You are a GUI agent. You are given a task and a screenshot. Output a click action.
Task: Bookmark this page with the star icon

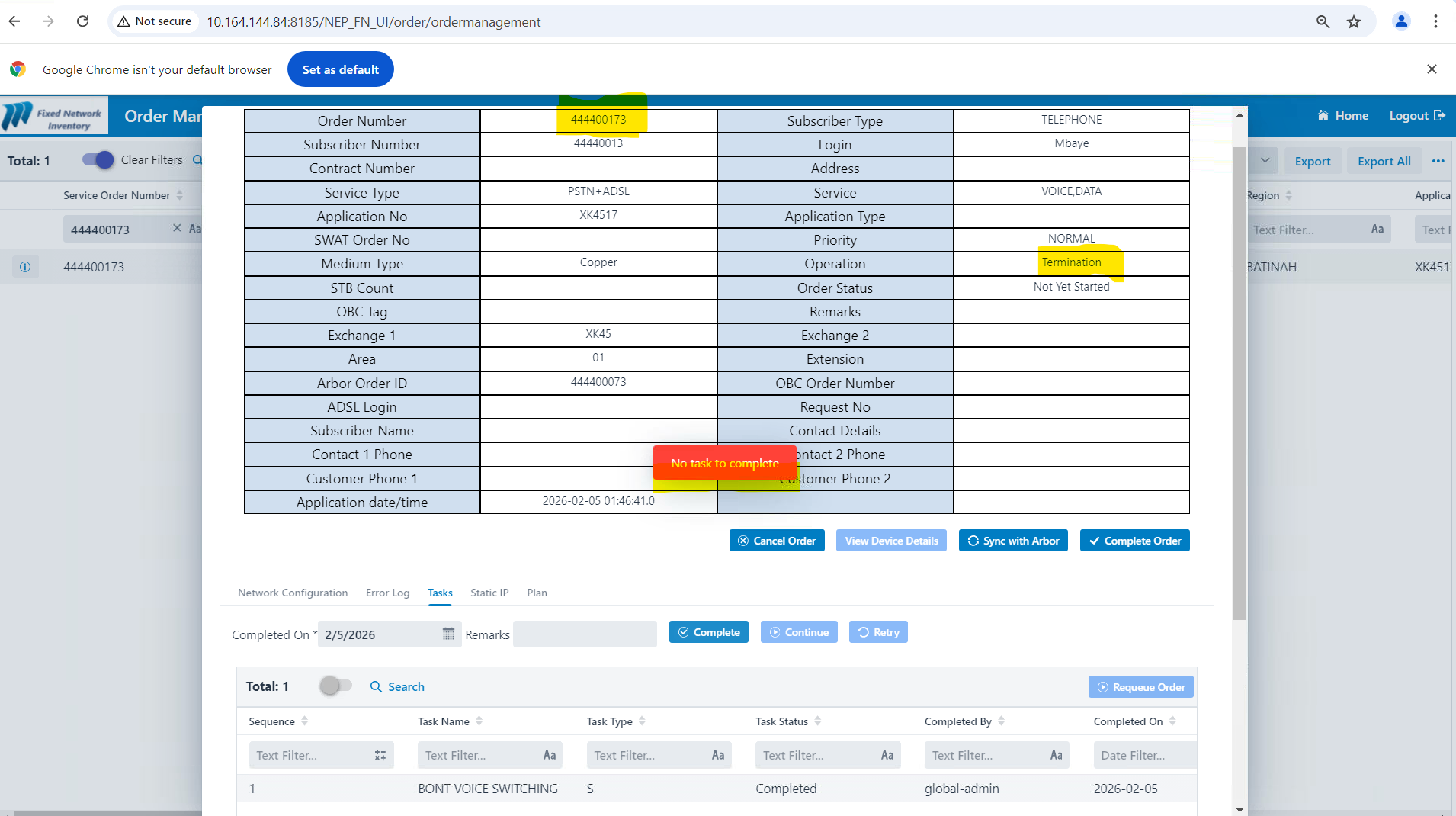(1354, 22)
